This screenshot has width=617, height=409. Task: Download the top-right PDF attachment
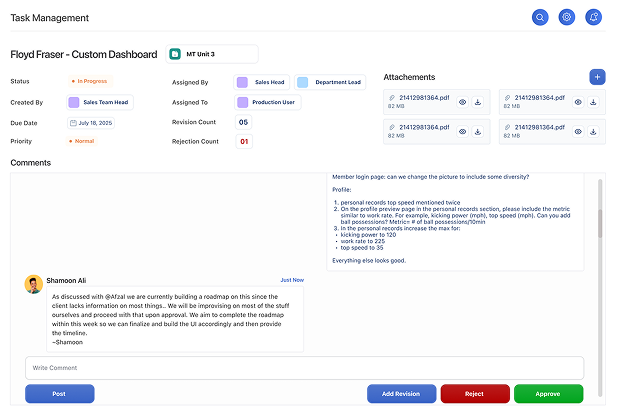(594, 102)
